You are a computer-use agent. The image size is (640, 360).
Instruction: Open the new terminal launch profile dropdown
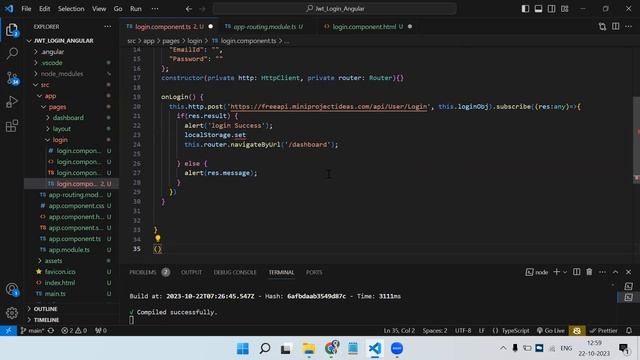click(565, 272)
